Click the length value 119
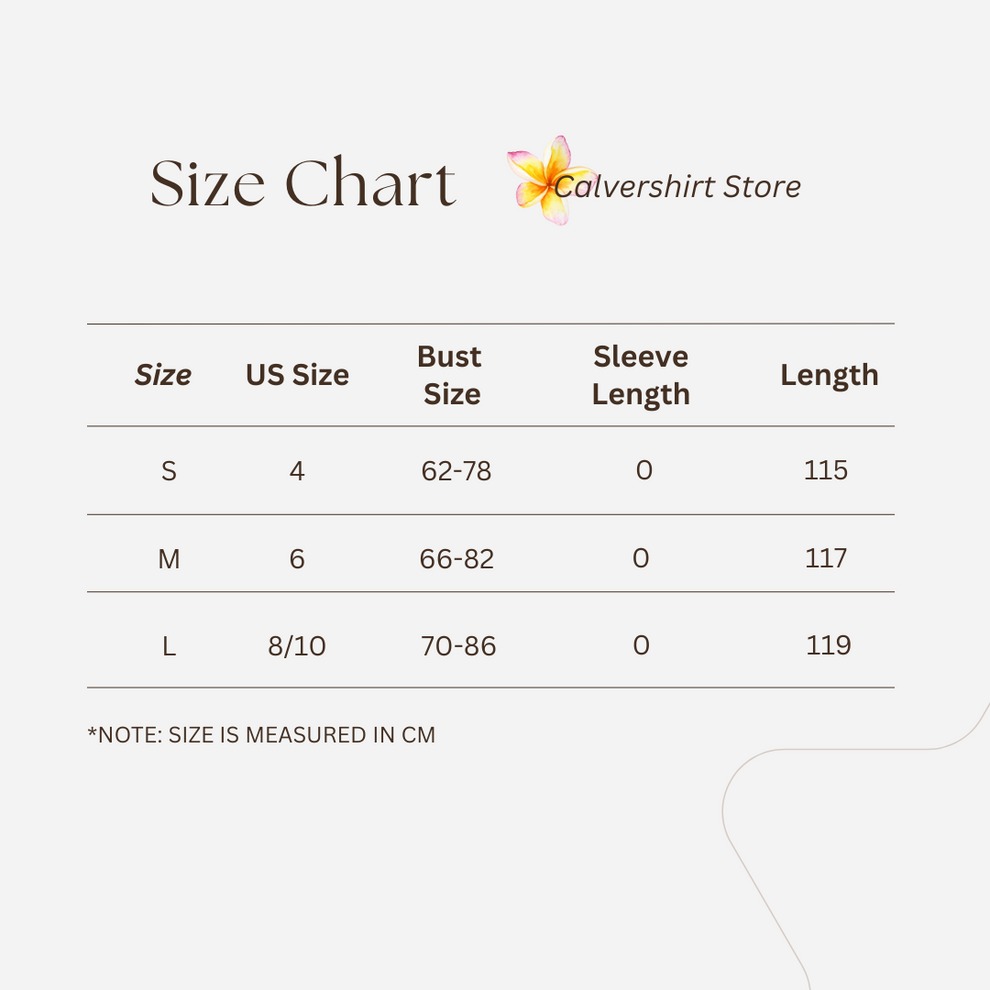 (x=828, y=645)
